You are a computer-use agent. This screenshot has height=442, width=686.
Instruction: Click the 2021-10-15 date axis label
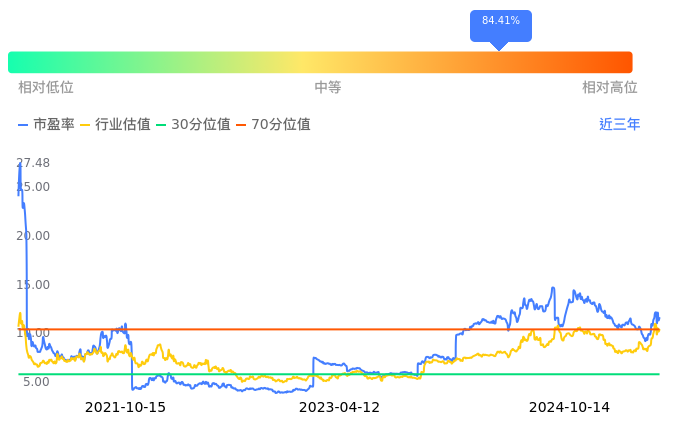(x=125, y=408)
